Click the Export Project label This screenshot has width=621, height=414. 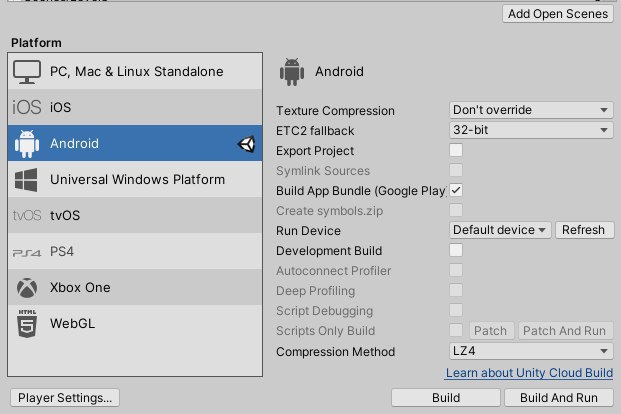click(315, 151)
